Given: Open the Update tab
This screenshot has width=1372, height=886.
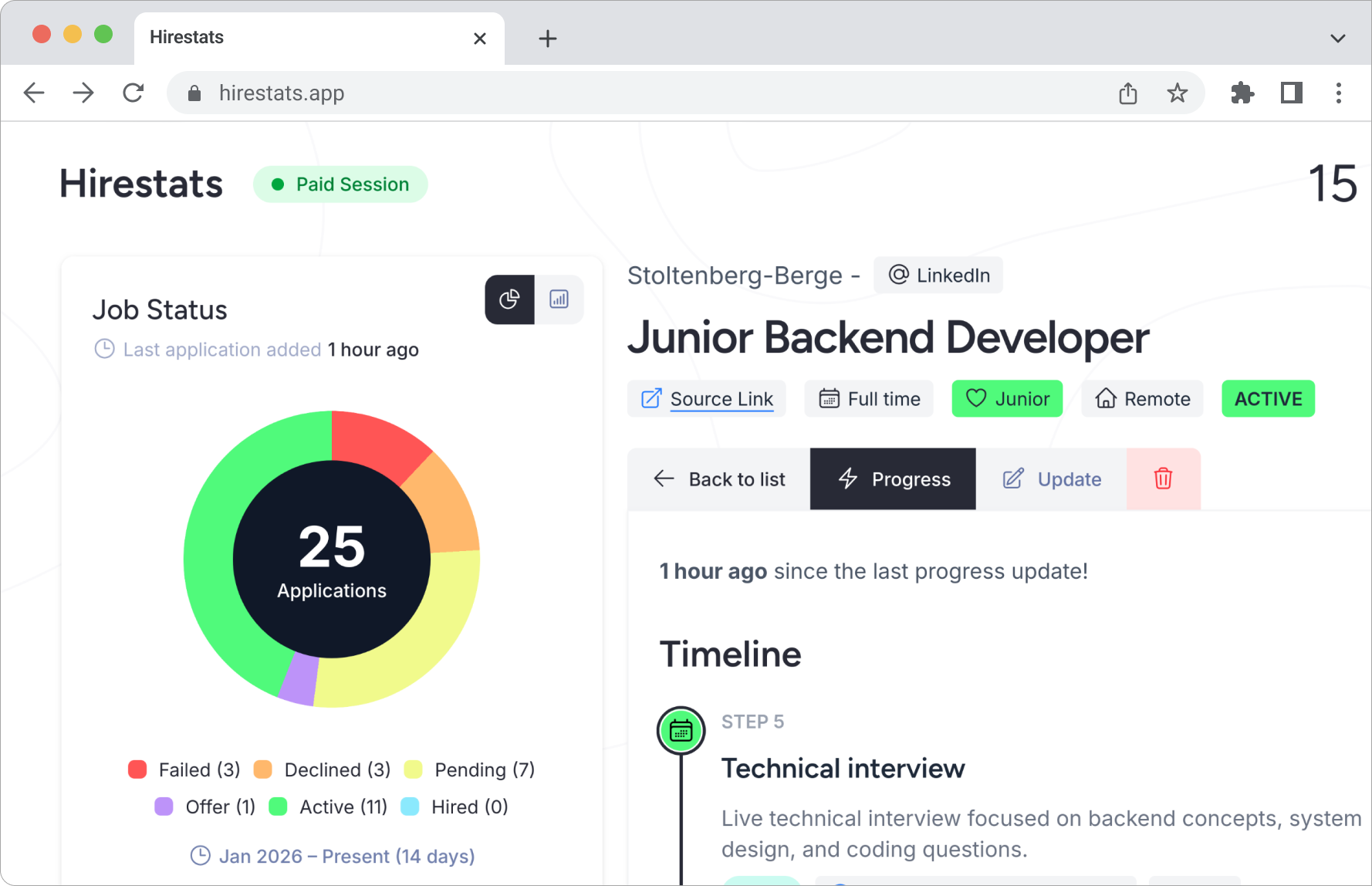Looking at the screenshot, I should [1051, 479].
